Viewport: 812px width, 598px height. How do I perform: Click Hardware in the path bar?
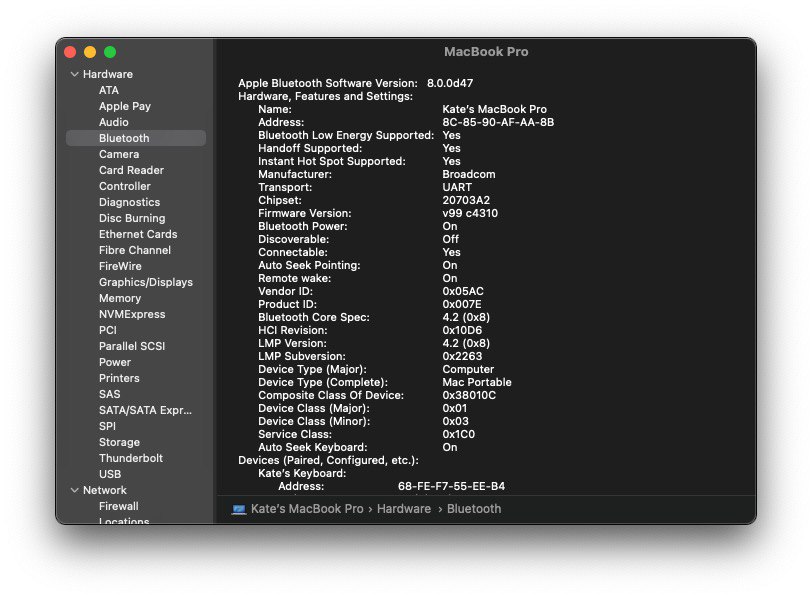tap(404, 509)
